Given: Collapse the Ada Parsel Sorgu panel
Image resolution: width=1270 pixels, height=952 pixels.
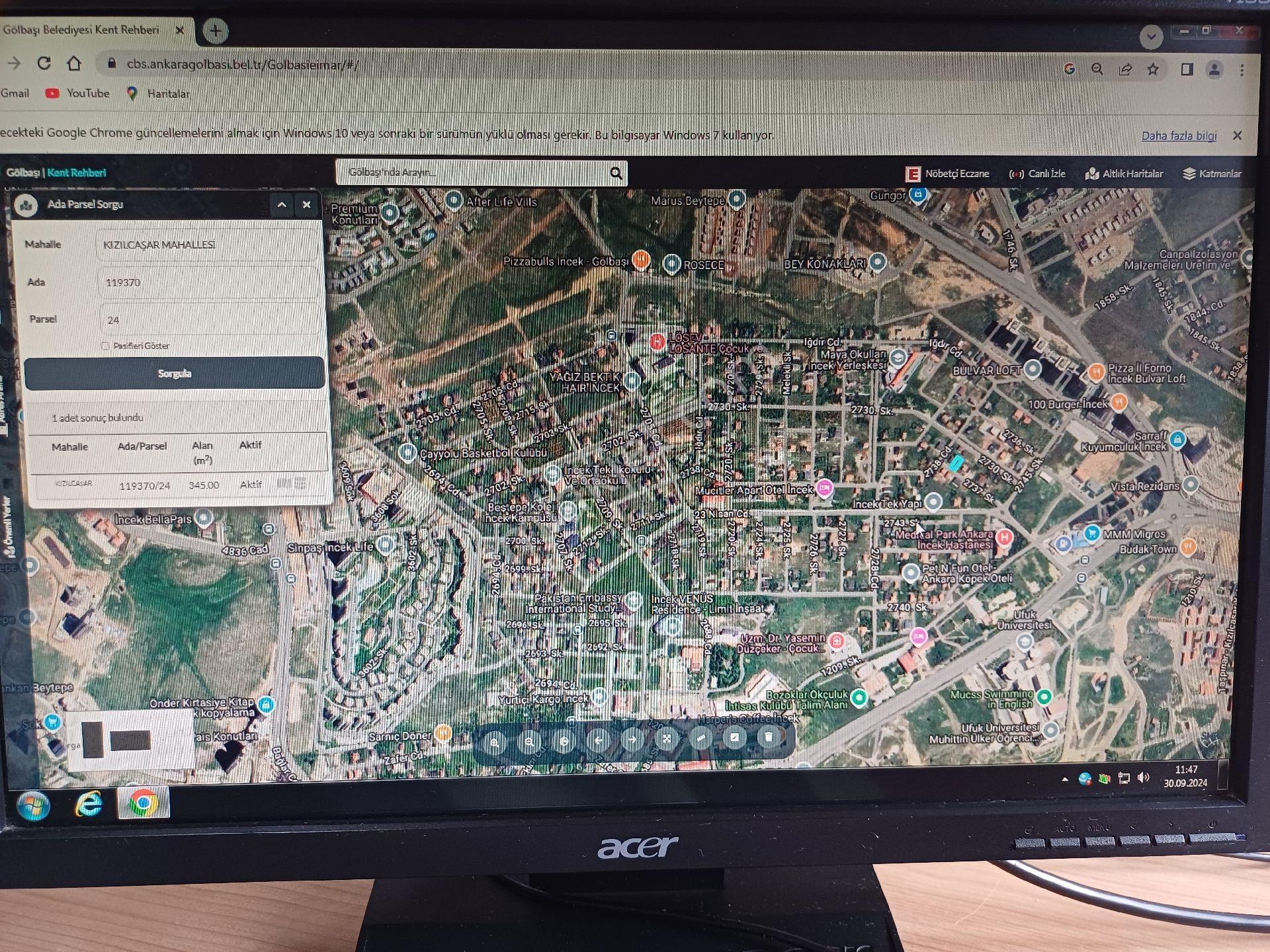Looking at the screenshot, I should pyautogui.click(x=282, y=205).
